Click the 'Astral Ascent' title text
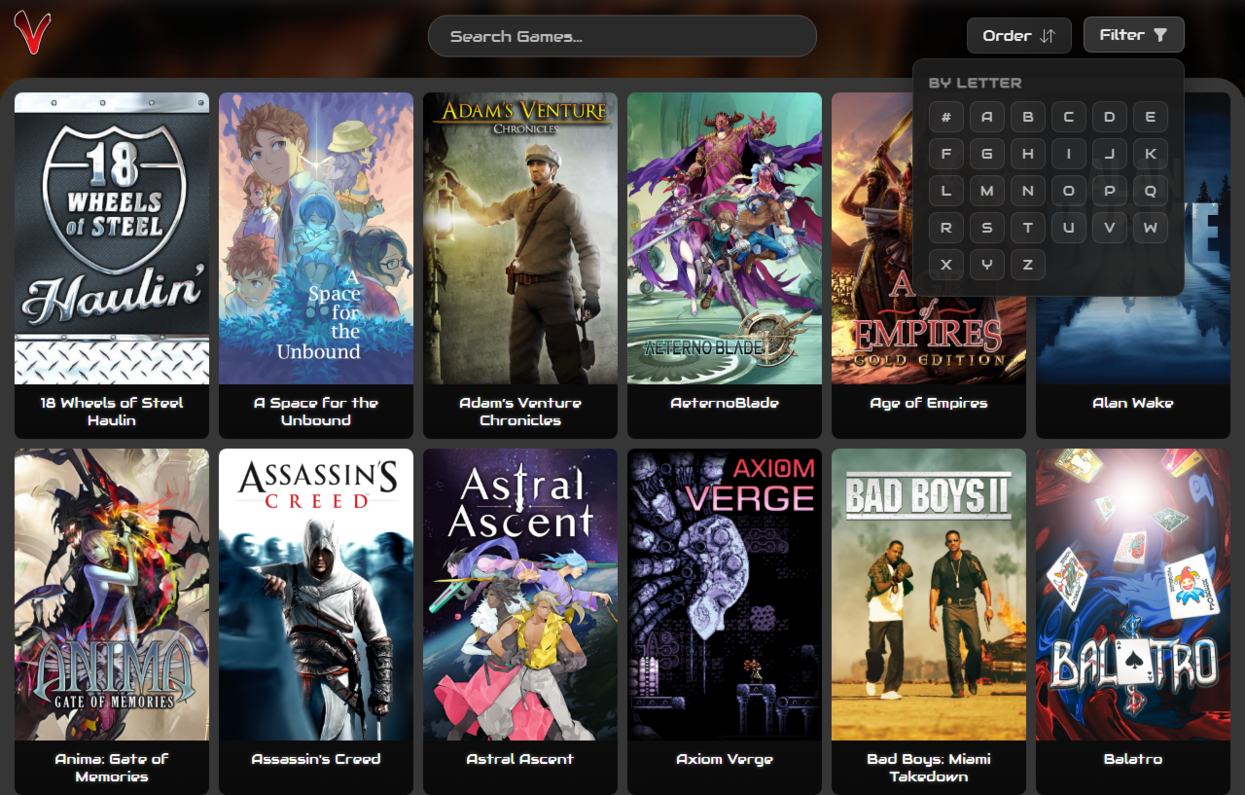 coord(520,759)
